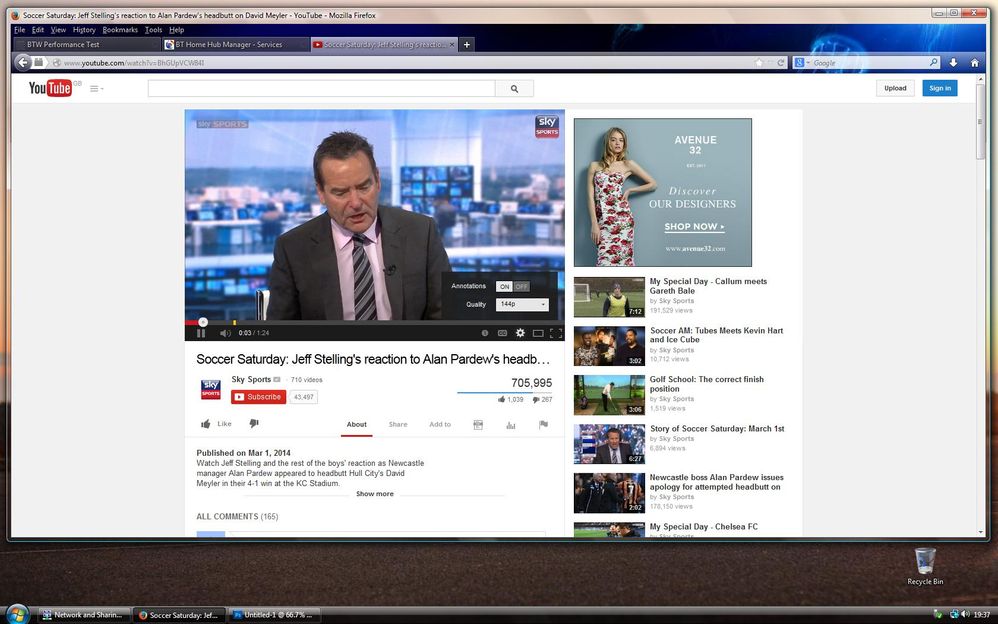The image size is (998, 624).
Task: Open Firefox View menu
Action: [x=59, y=30]
